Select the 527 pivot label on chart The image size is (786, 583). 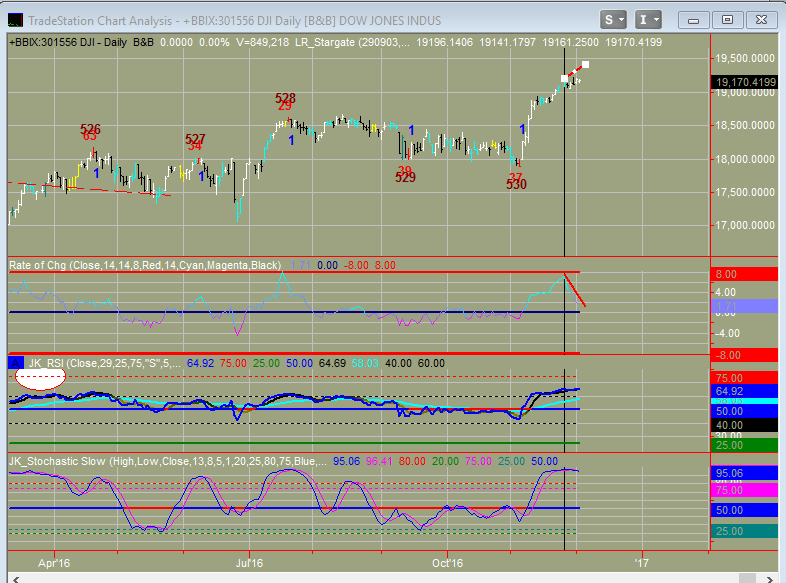(x=195, y=138)
